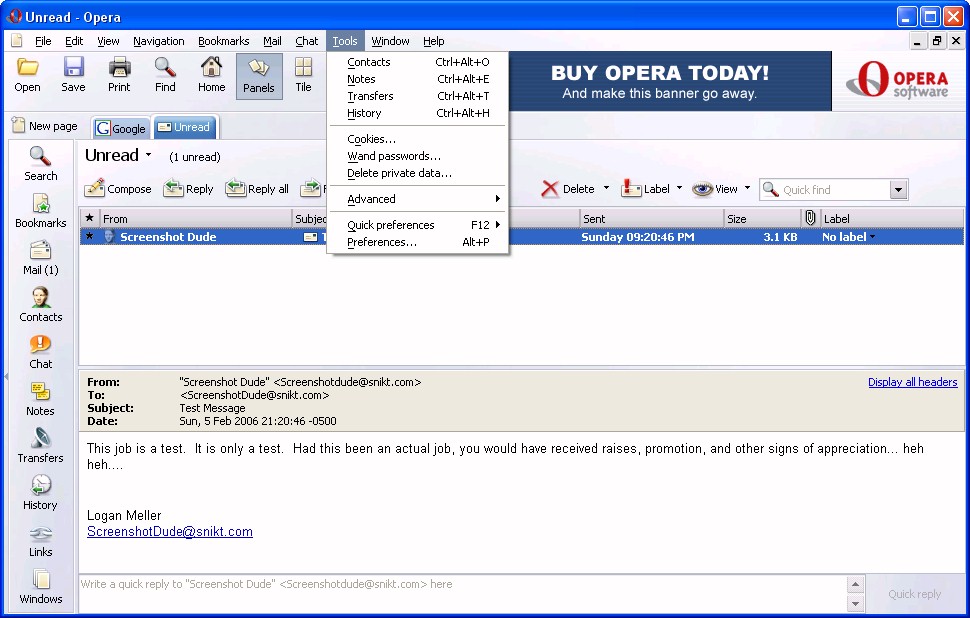This screenshot has width=970, height=618.
Task: Click the Display all headers link
Action: (912, 382)
